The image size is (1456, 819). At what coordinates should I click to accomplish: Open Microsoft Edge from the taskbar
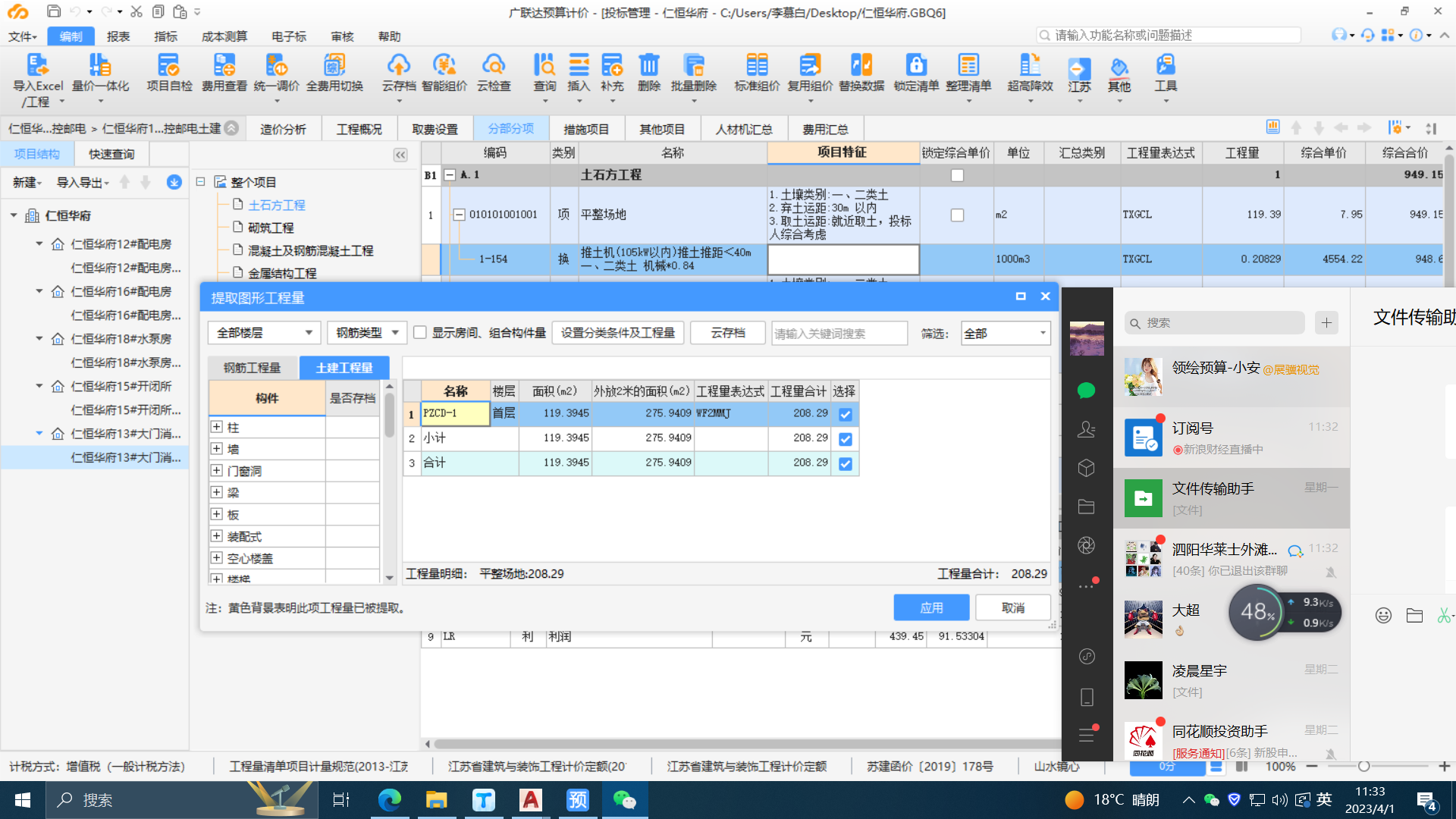(390, 800)
